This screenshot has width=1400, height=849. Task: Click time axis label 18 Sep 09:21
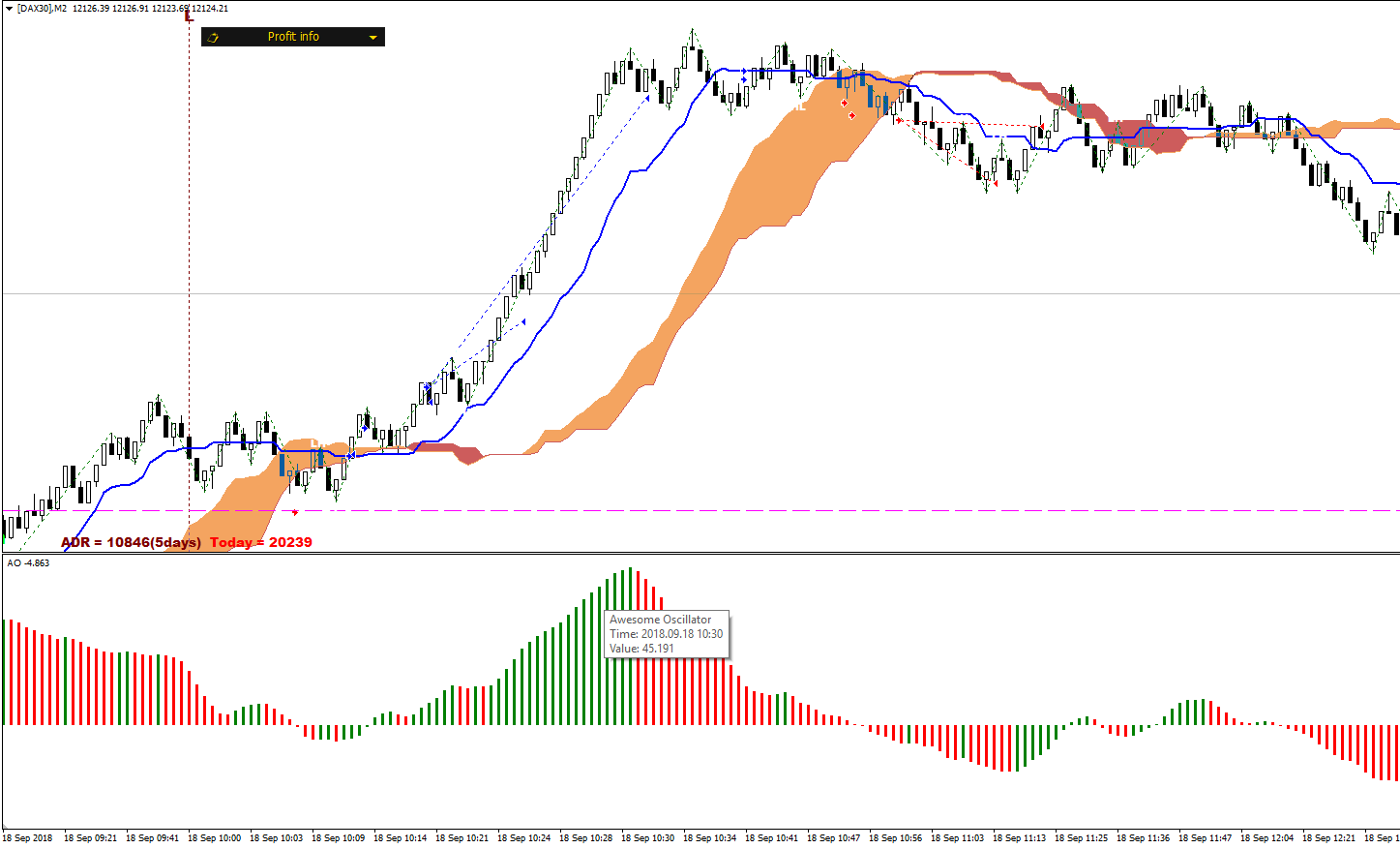pyautogui.click(x=91, y=837)
